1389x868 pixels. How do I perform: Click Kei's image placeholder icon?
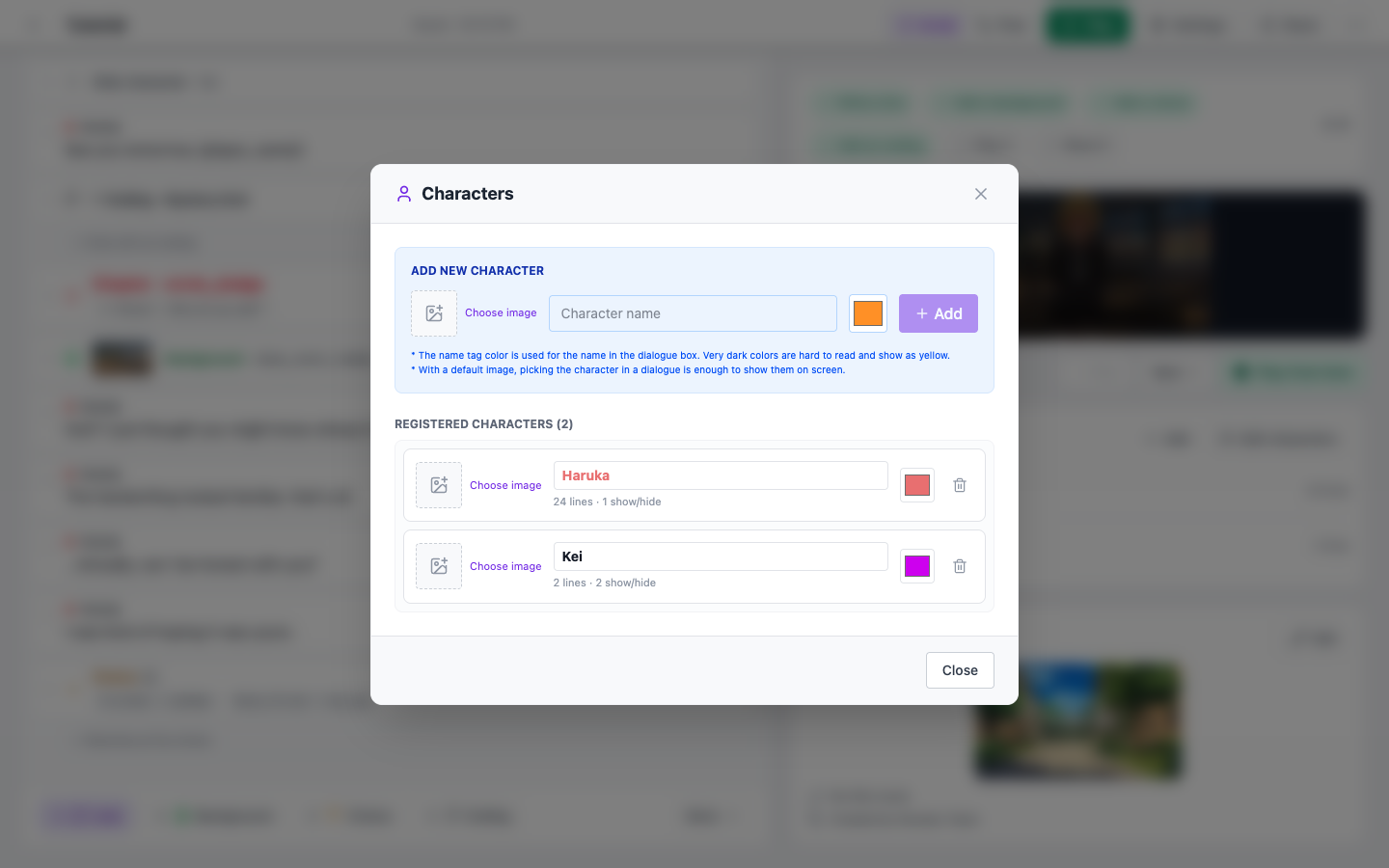tap(439, 566)
